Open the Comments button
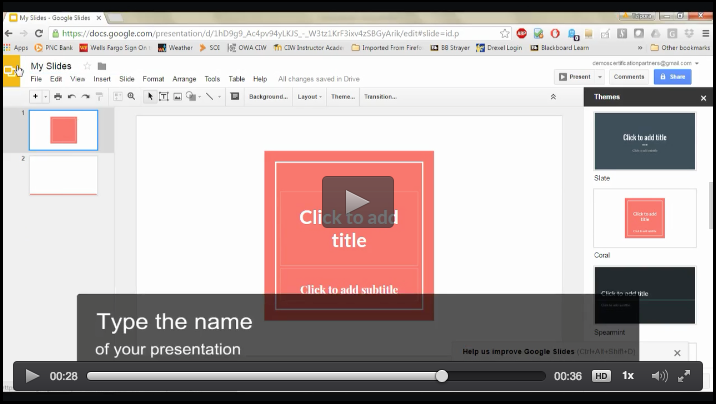717x404 pixels. pos(629,77)
